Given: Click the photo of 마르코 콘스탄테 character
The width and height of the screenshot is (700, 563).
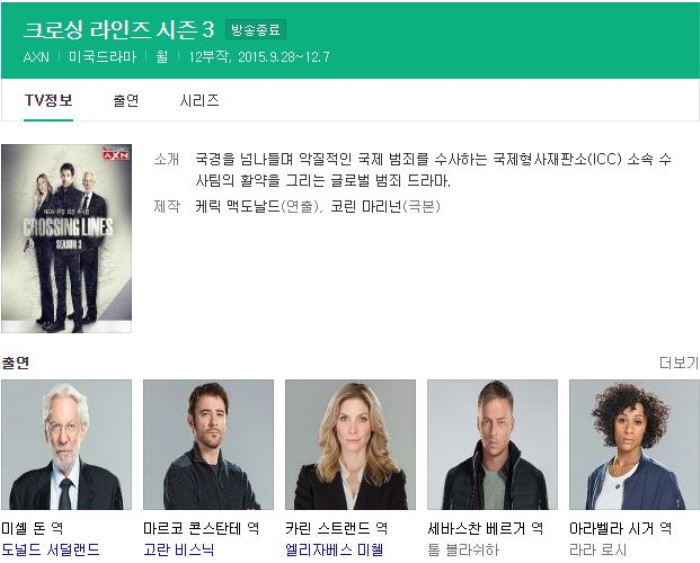Looking at the screenshot, I should click(x=208, y=445).
